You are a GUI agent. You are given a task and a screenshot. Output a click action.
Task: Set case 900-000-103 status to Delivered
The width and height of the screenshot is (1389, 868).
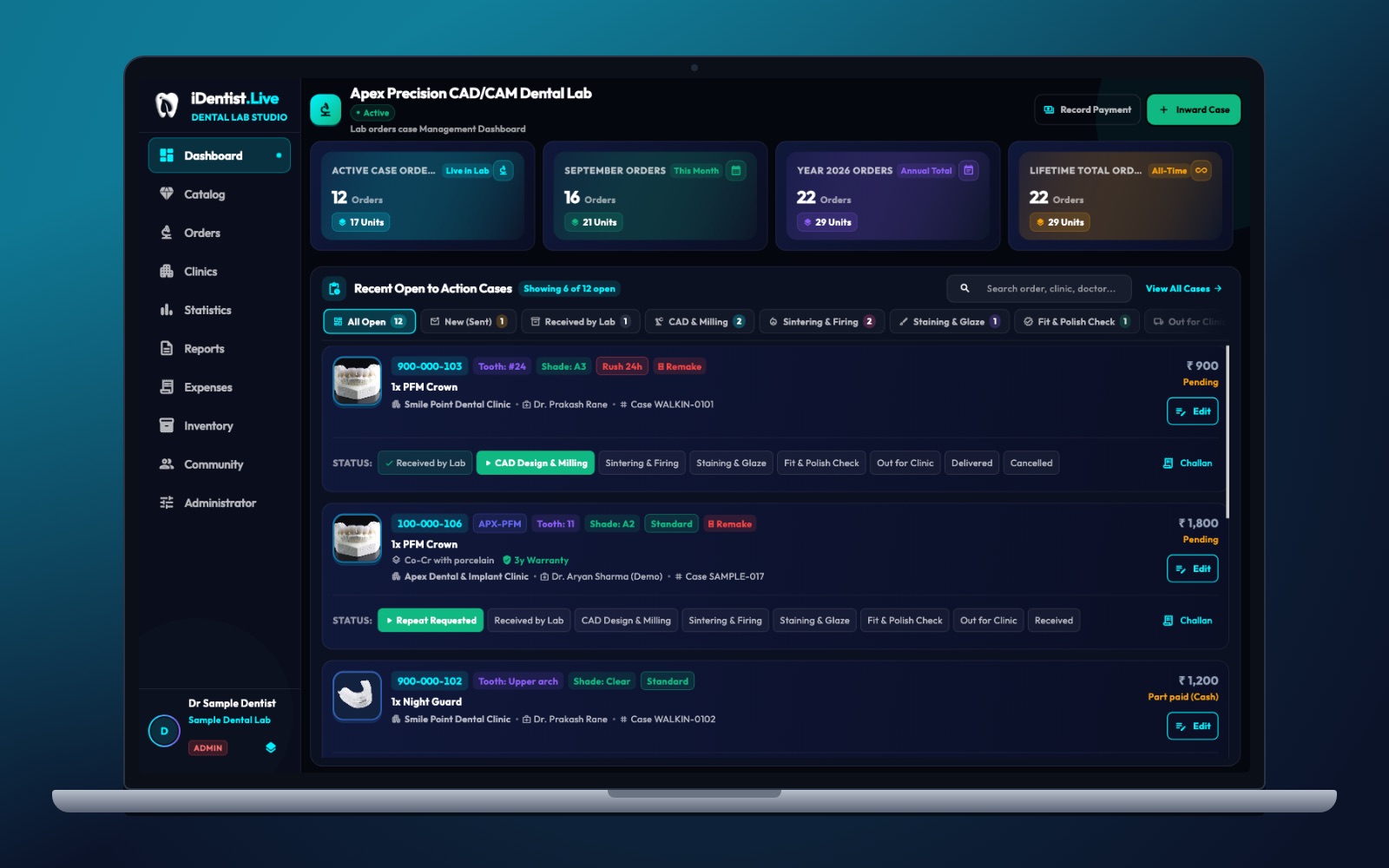[971, 464]
